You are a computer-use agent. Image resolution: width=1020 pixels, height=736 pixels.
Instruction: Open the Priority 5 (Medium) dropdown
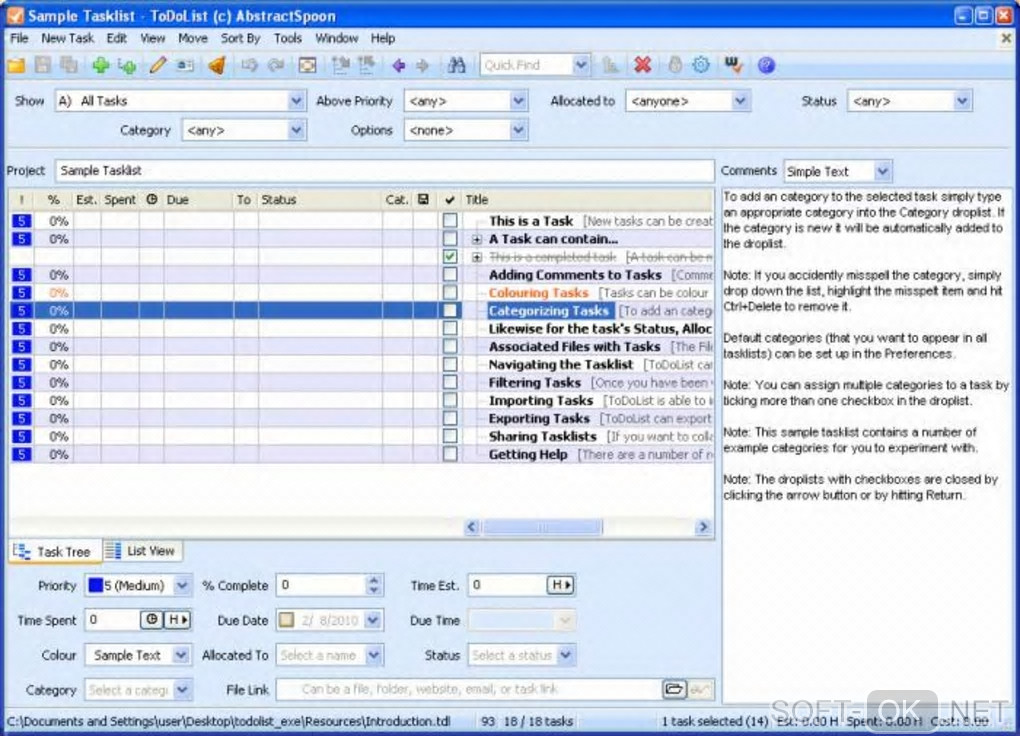coord(182,585)
